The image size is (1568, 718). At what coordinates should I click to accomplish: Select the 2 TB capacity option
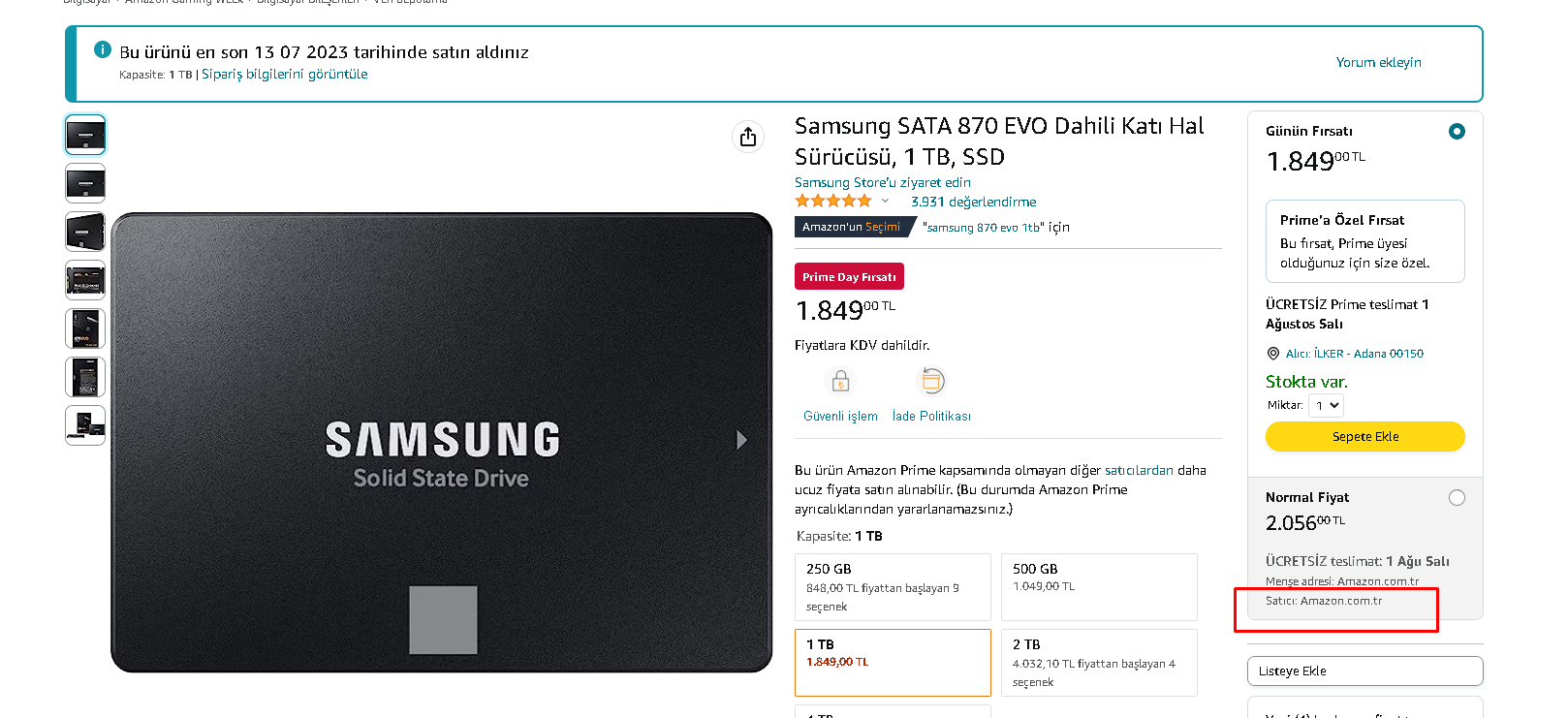[x=1099, y=662]
